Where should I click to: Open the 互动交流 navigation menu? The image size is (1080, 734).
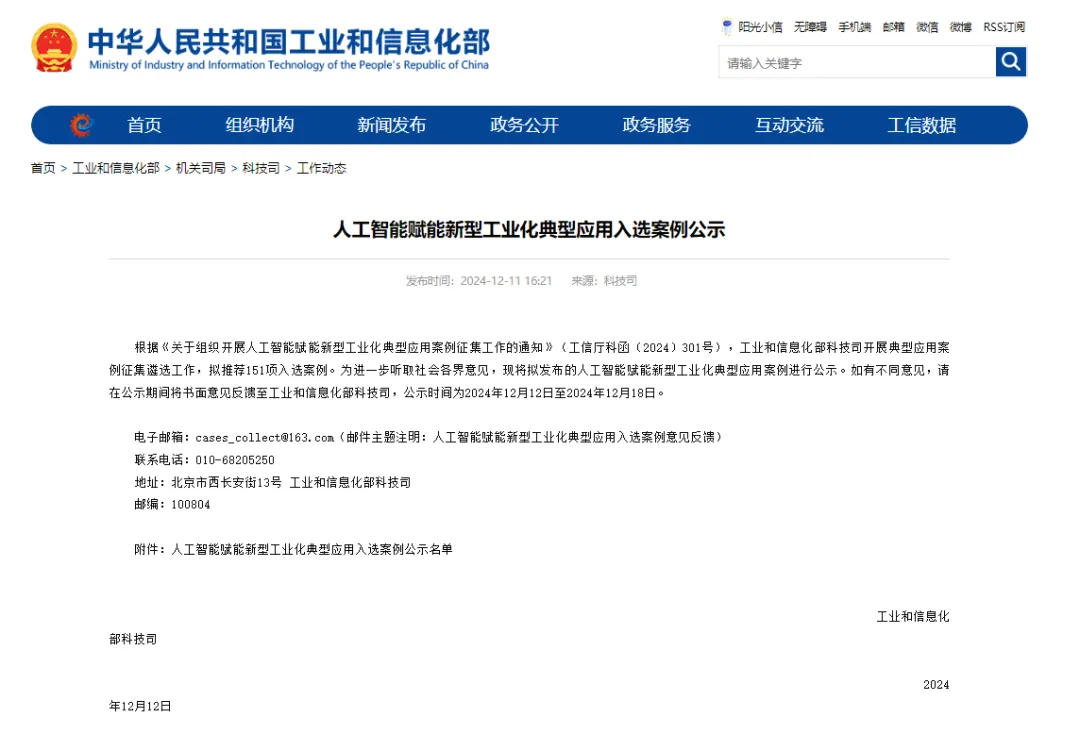(789, 124)
